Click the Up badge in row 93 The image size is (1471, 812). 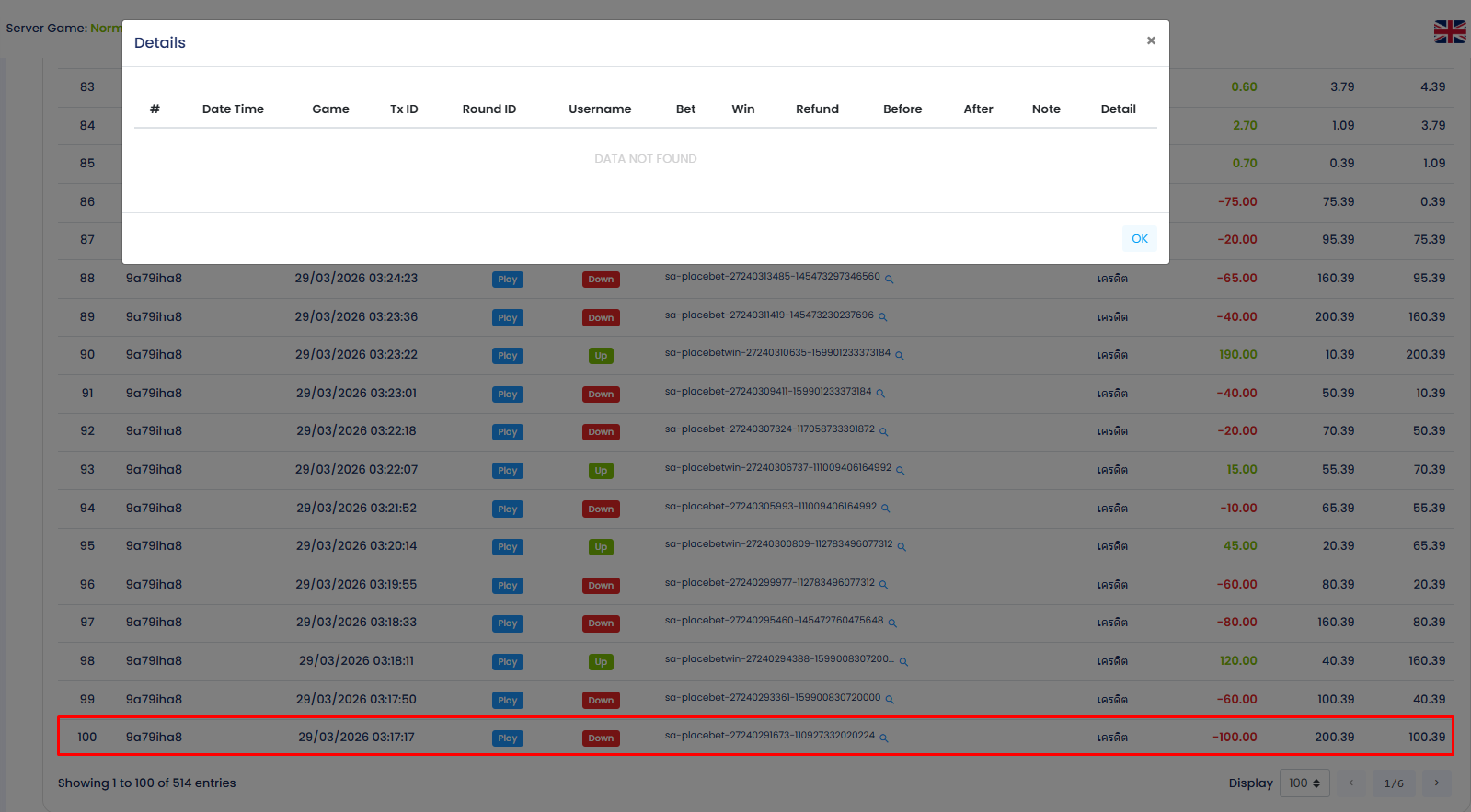tap(601, 471)
